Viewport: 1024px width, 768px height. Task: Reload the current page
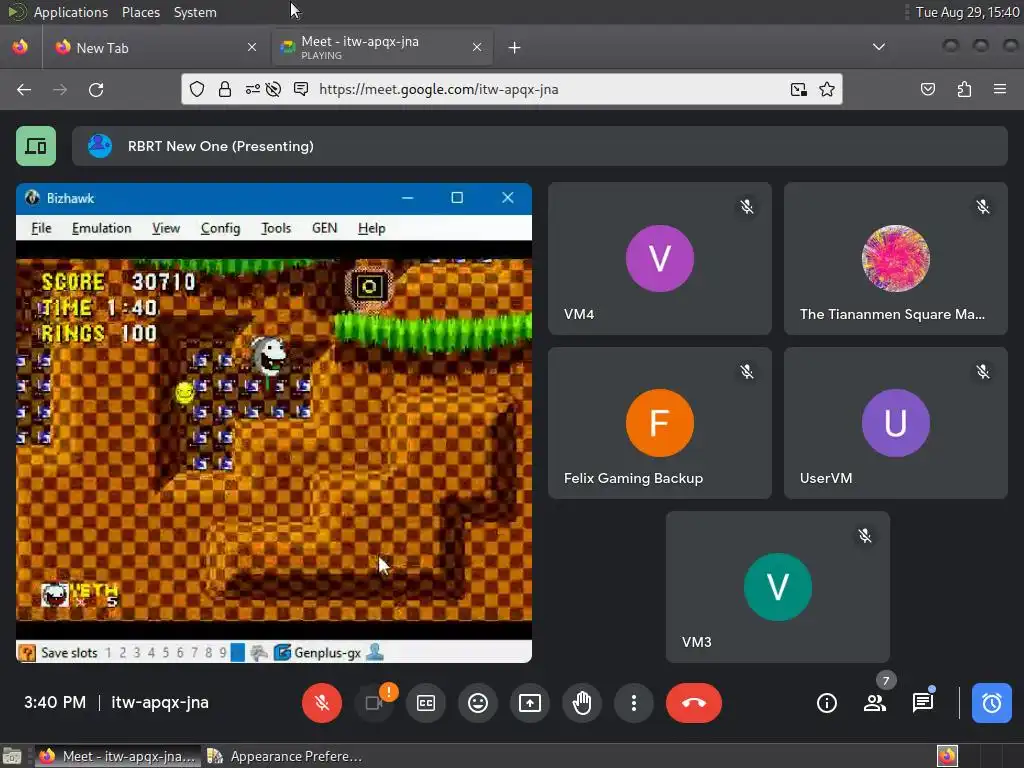(x=96, y=89)
